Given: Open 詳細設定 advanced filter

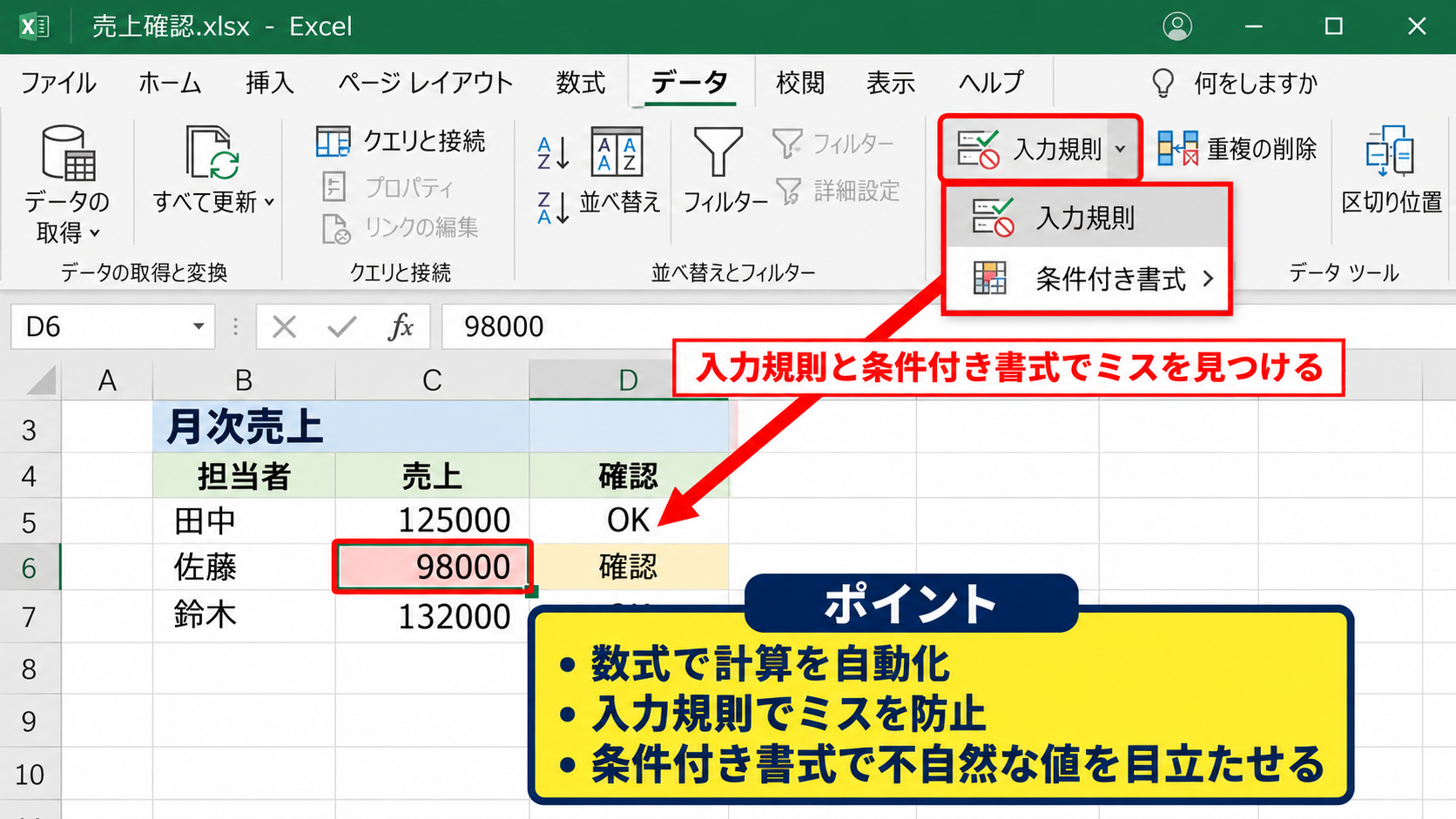Looking at the screenshot, I should [837, 191].
